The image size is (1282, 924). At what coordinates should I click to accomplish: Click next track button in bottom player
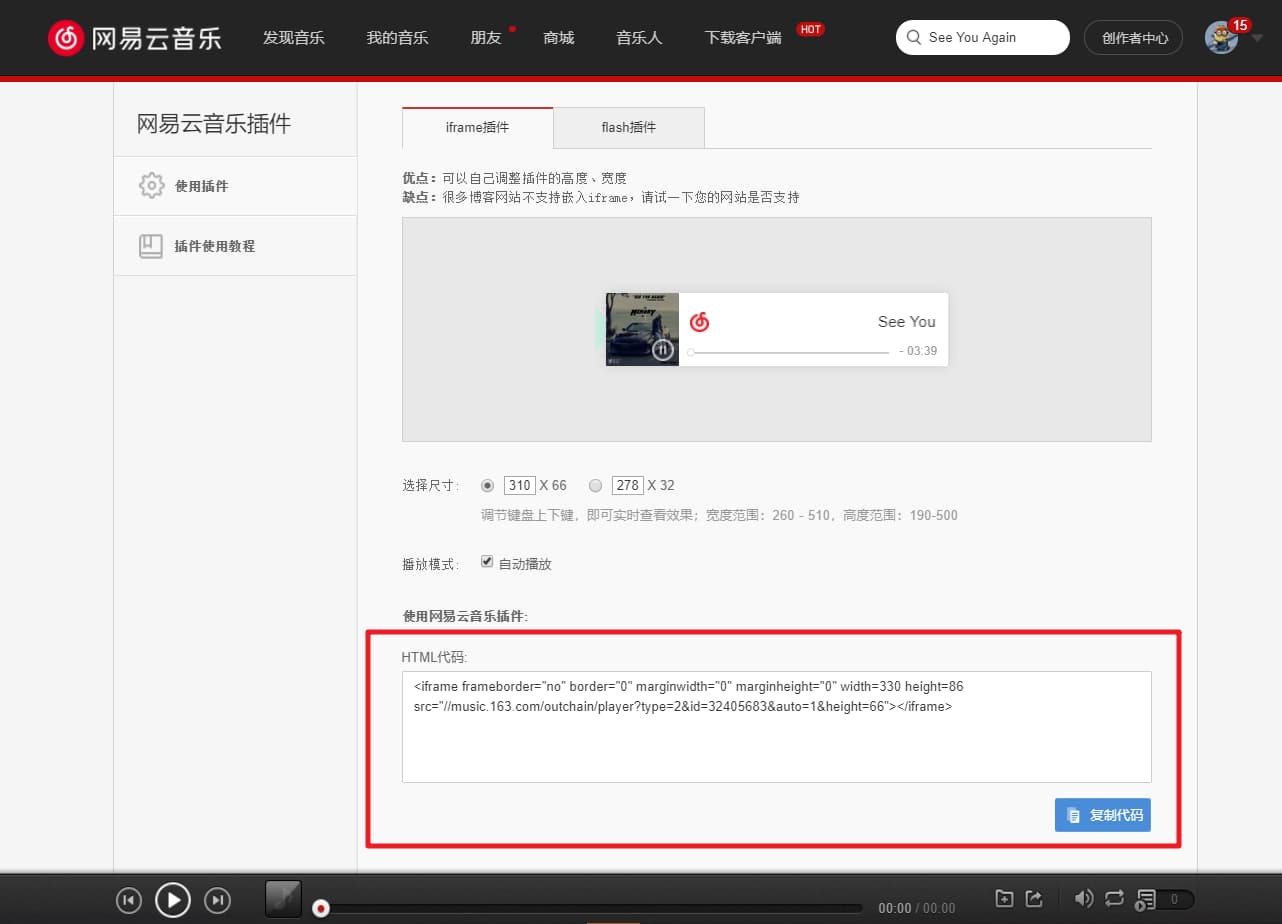point(217,900)
